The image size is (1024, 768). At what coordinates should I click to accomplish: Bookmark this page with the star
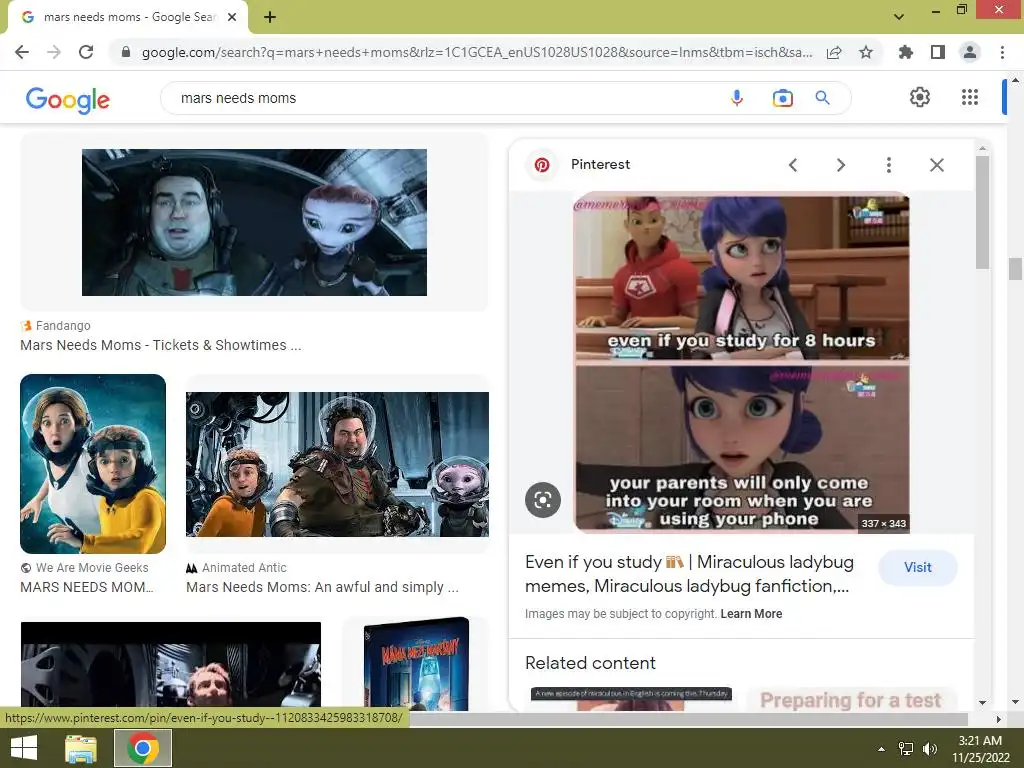pos(866,52)
